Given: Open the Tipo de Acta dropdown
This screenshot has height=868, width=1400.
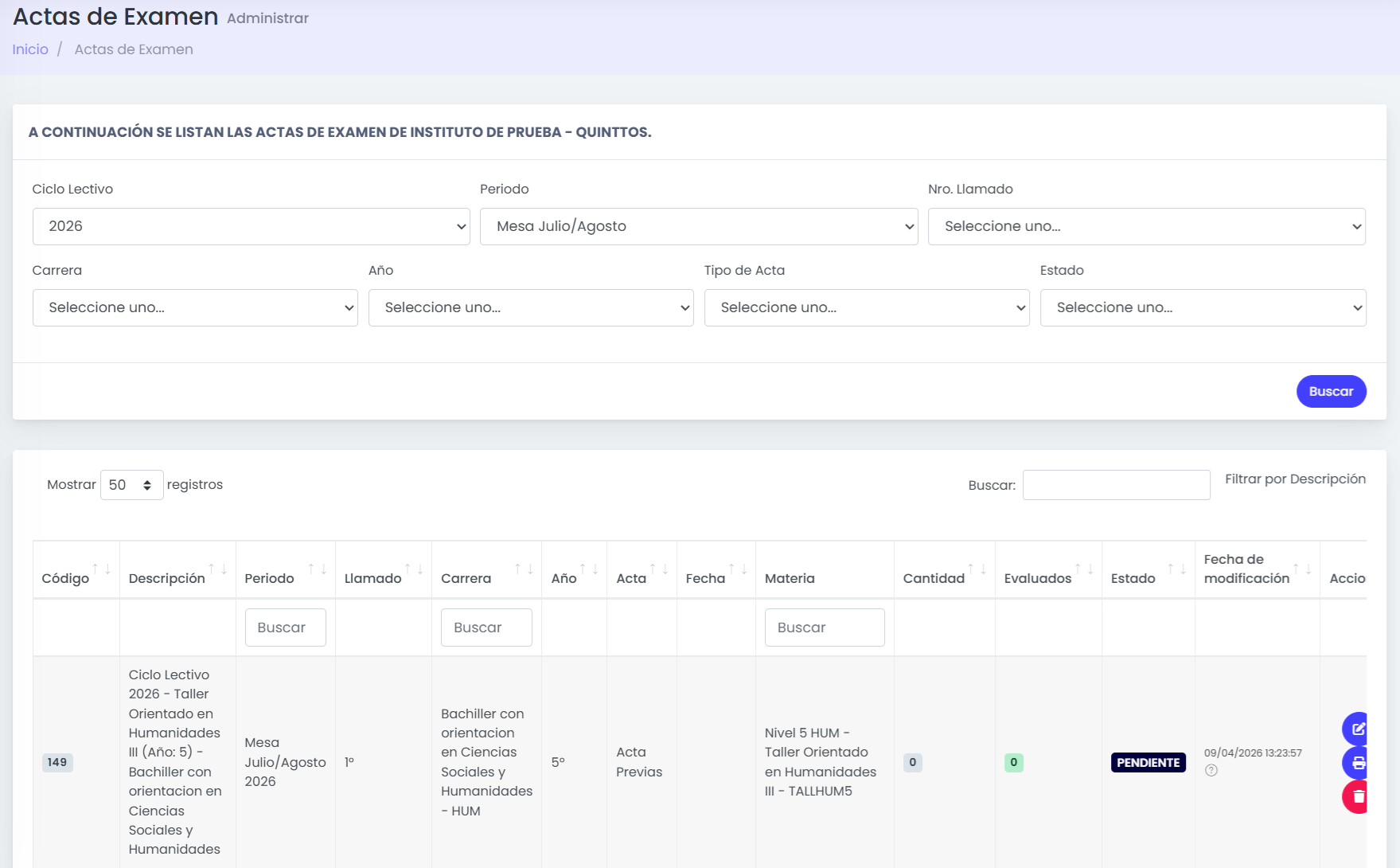Looking at the screenshot, I should tap(867, 307).
